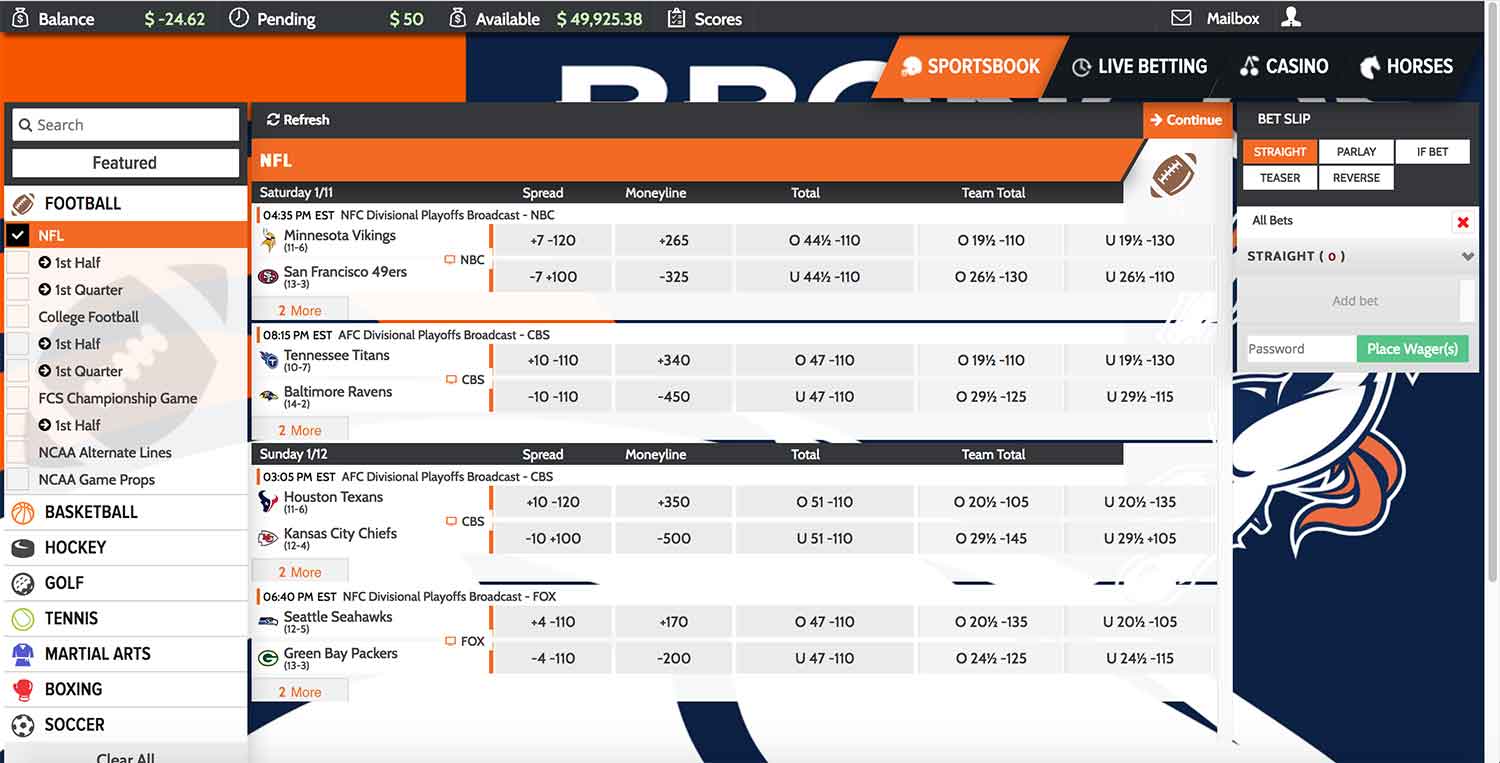Click the NBC broadcast TV icon
Image resolution: width=1500 pixels, height=763 pixels.
450,260
